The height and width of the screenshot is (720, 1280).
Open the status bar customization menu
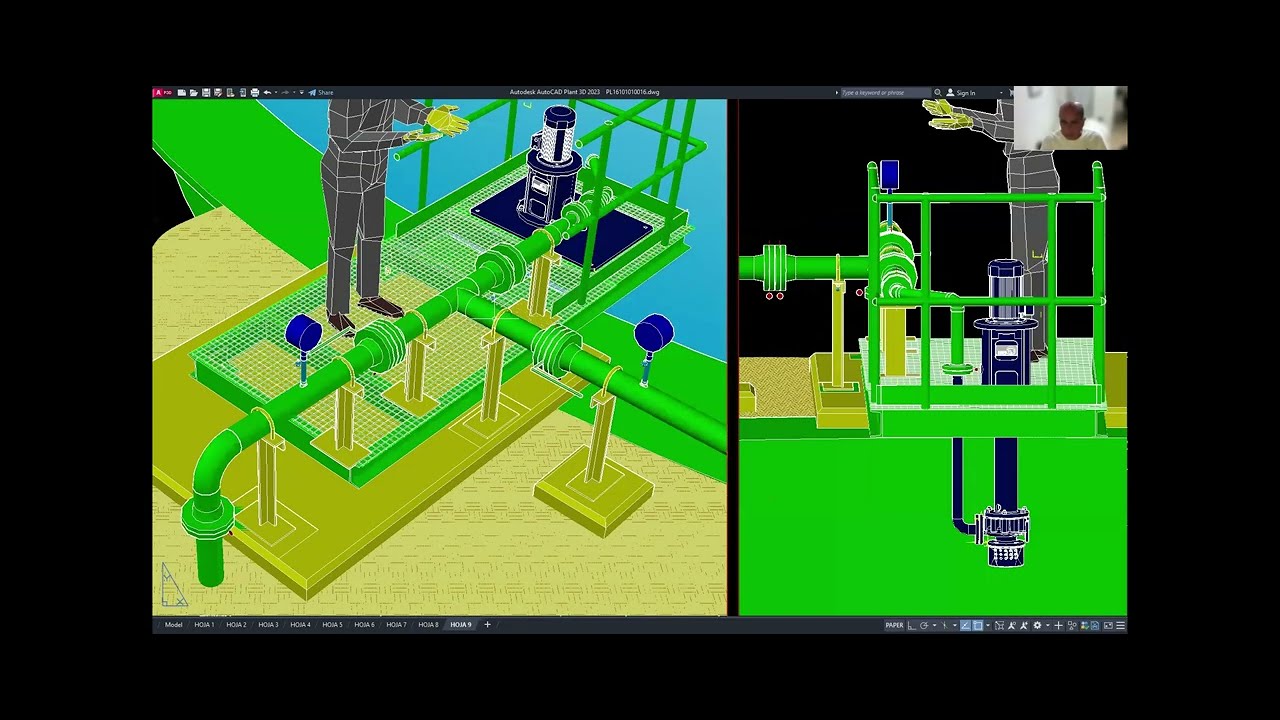pyautogui.click(x=1120, y=625)
